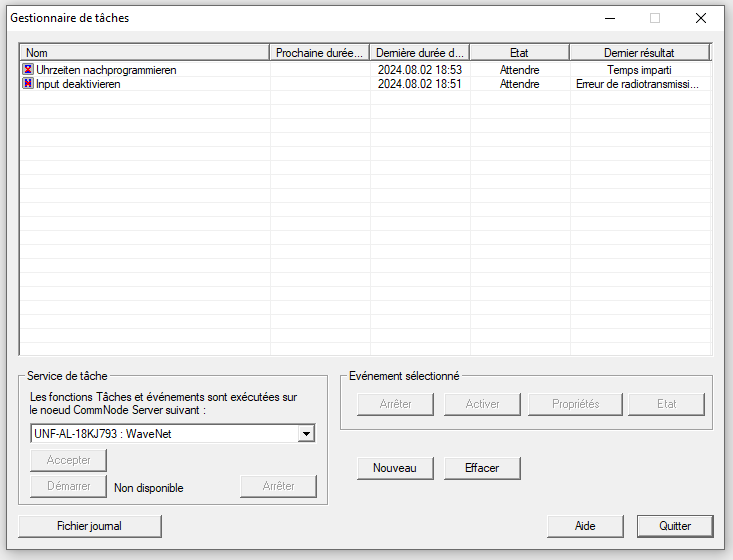Close the Gestionnaire de tâches window
733x560 pixels.
point(701,18)
